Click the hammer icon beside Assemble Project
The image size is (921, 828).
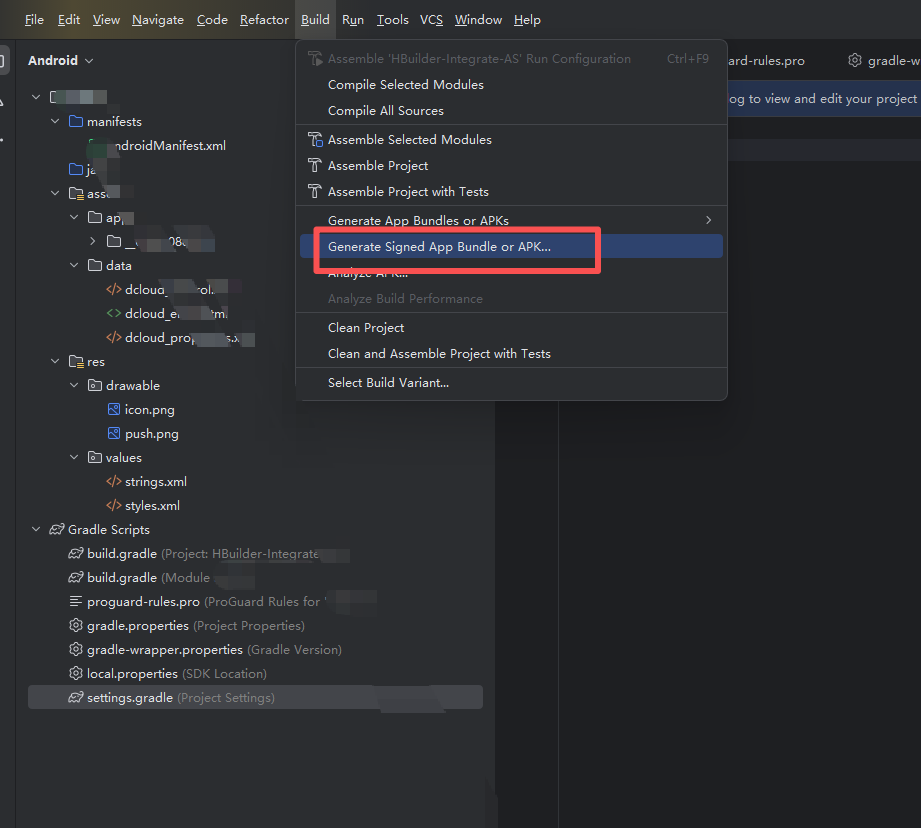(315, 166)
